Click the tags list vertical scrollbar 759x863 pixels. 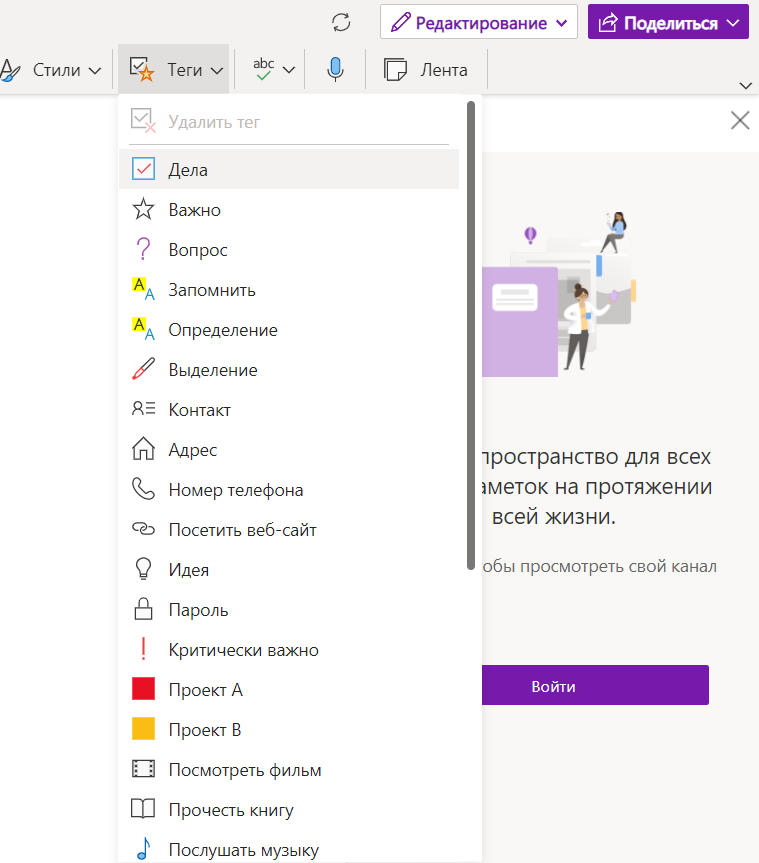pos(471,336)
